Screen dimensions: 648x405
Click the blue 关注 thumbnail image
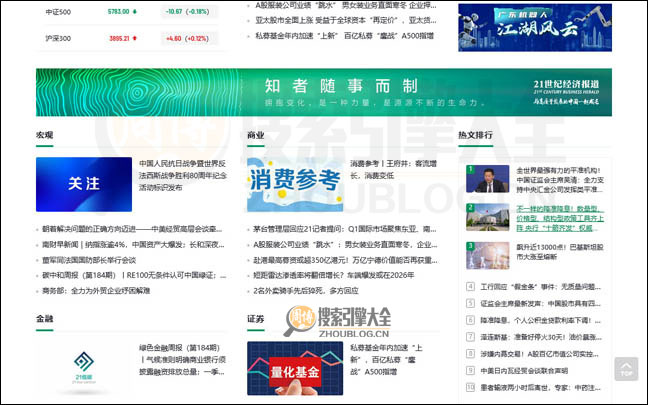click(84, 184)
